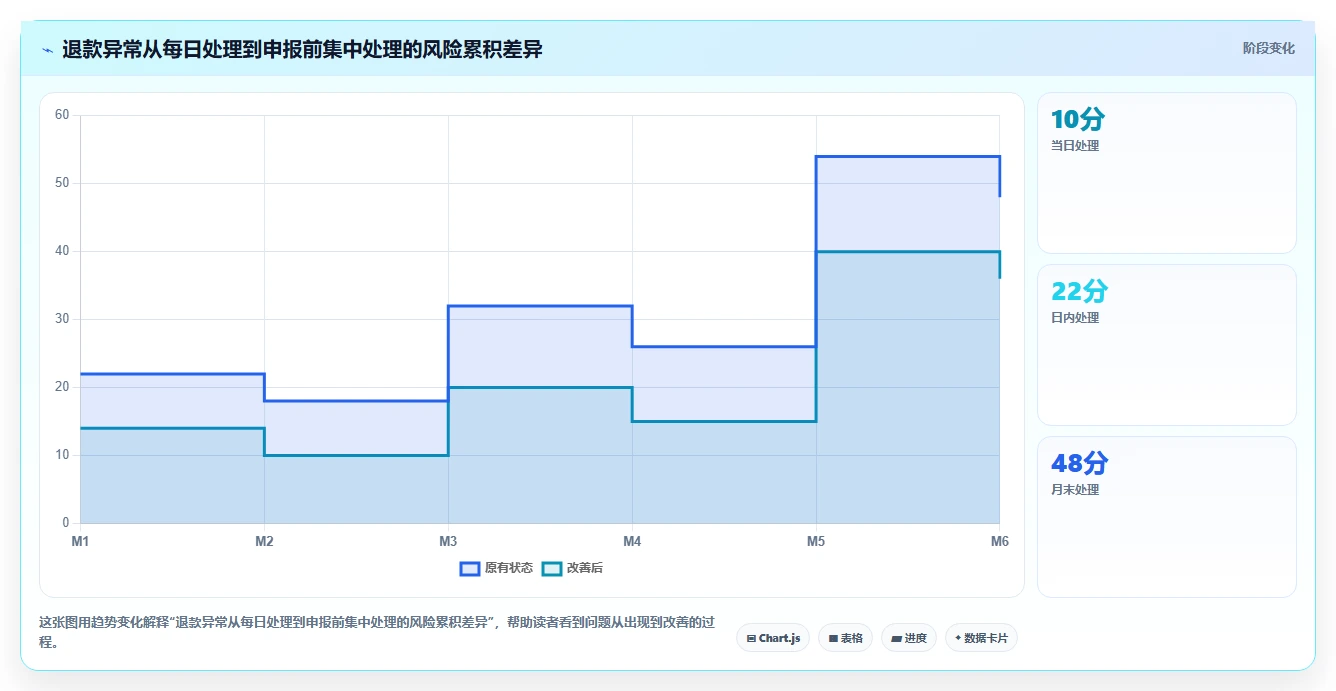Click the M2 axis label
Viewport: 1336px width, 691px height.
pos(264,541)
